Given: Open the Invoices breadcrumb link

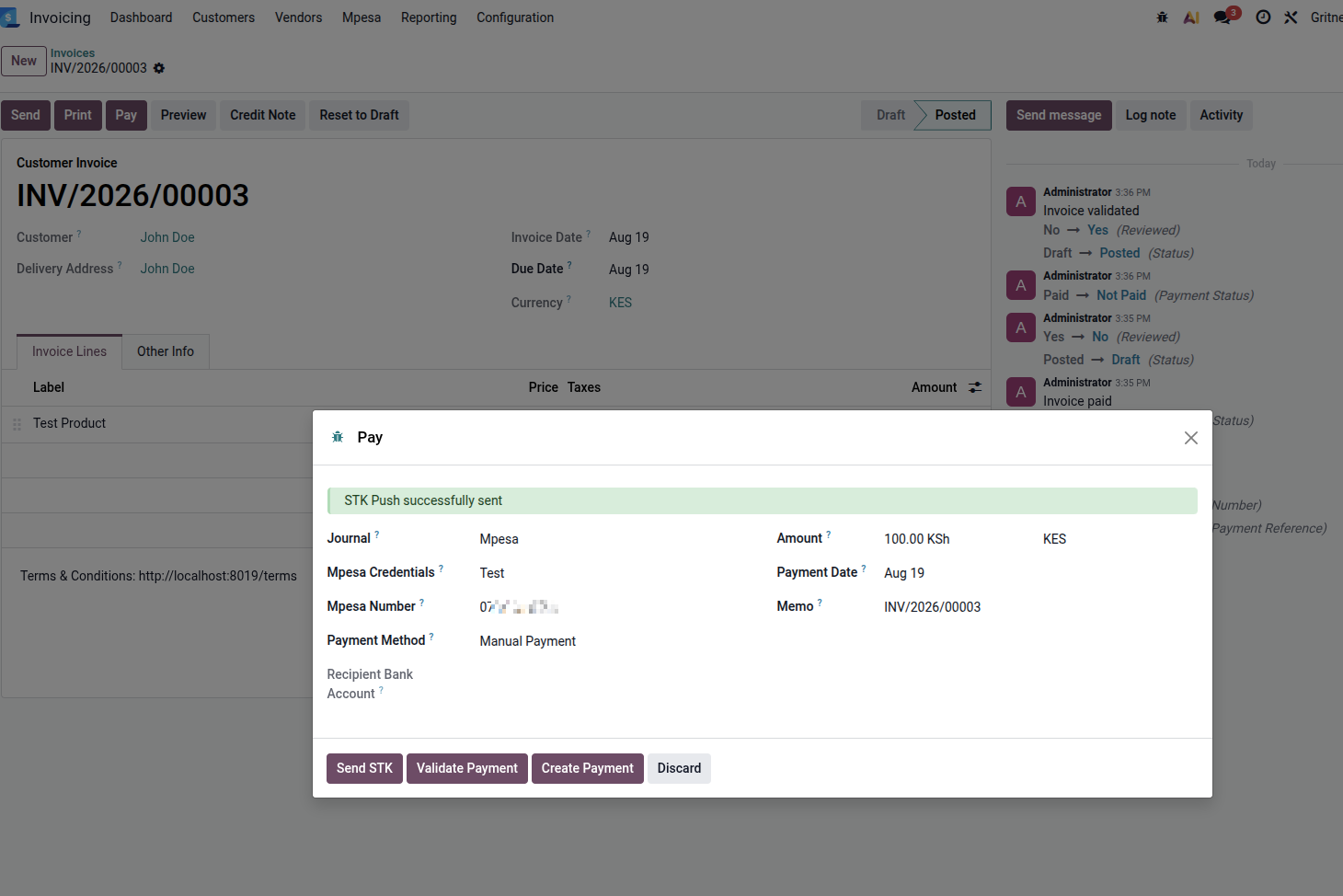Looking at the screenshot, I should pyautogui.click(x=73, y=53).
